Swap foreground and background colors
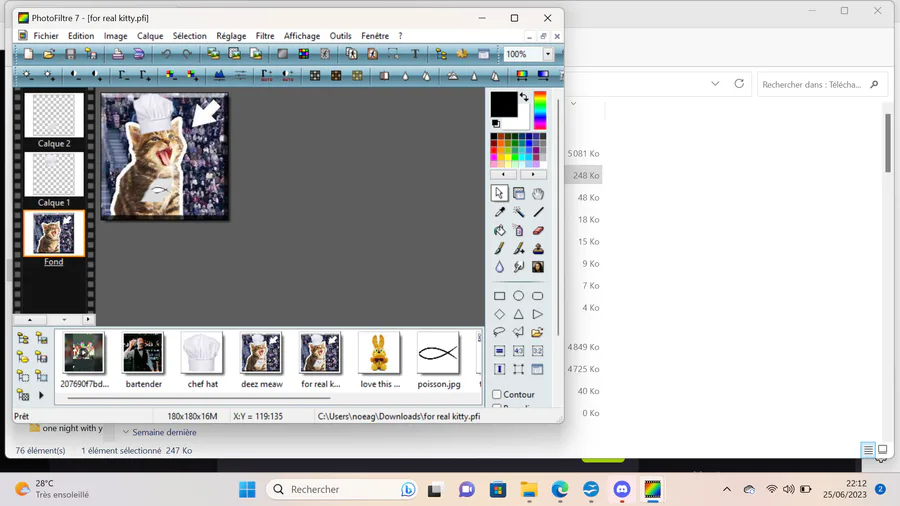Viewport: 900px width, 506px height. pyautogui.click(x=524, y=97)
